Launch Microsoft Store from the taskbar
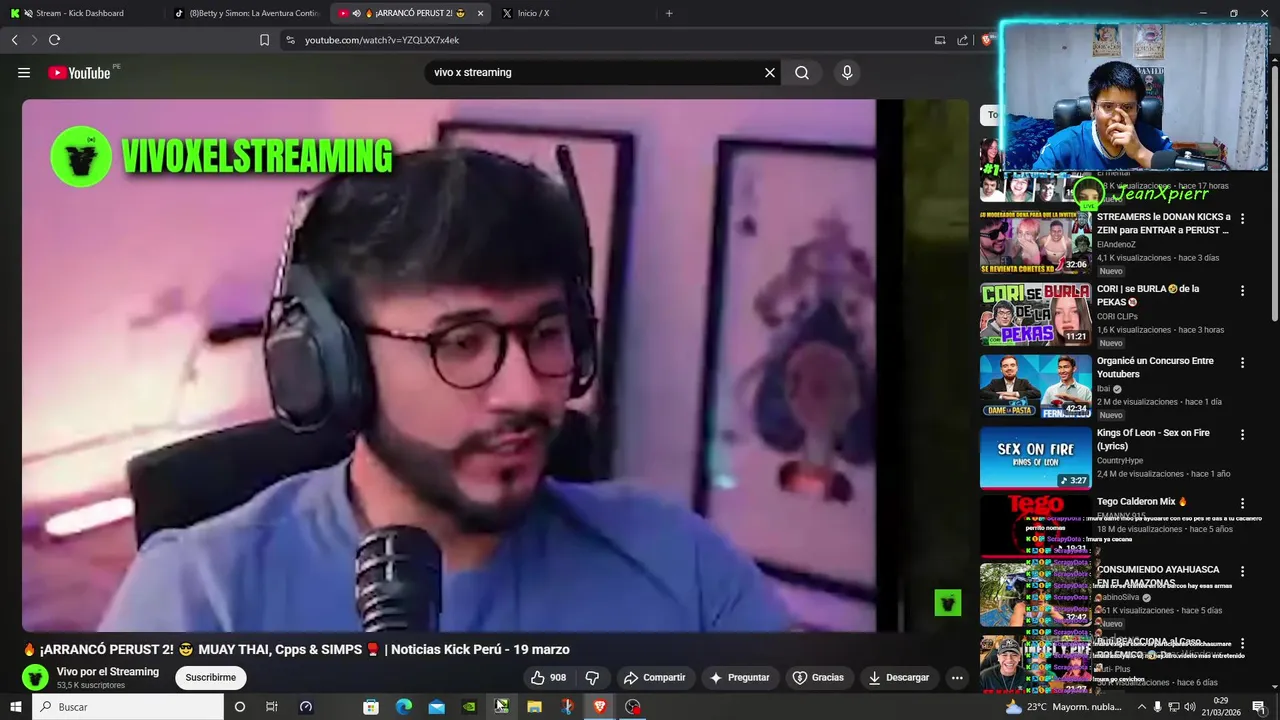This screenshot has height=720, width=1280. coord(371,706)
